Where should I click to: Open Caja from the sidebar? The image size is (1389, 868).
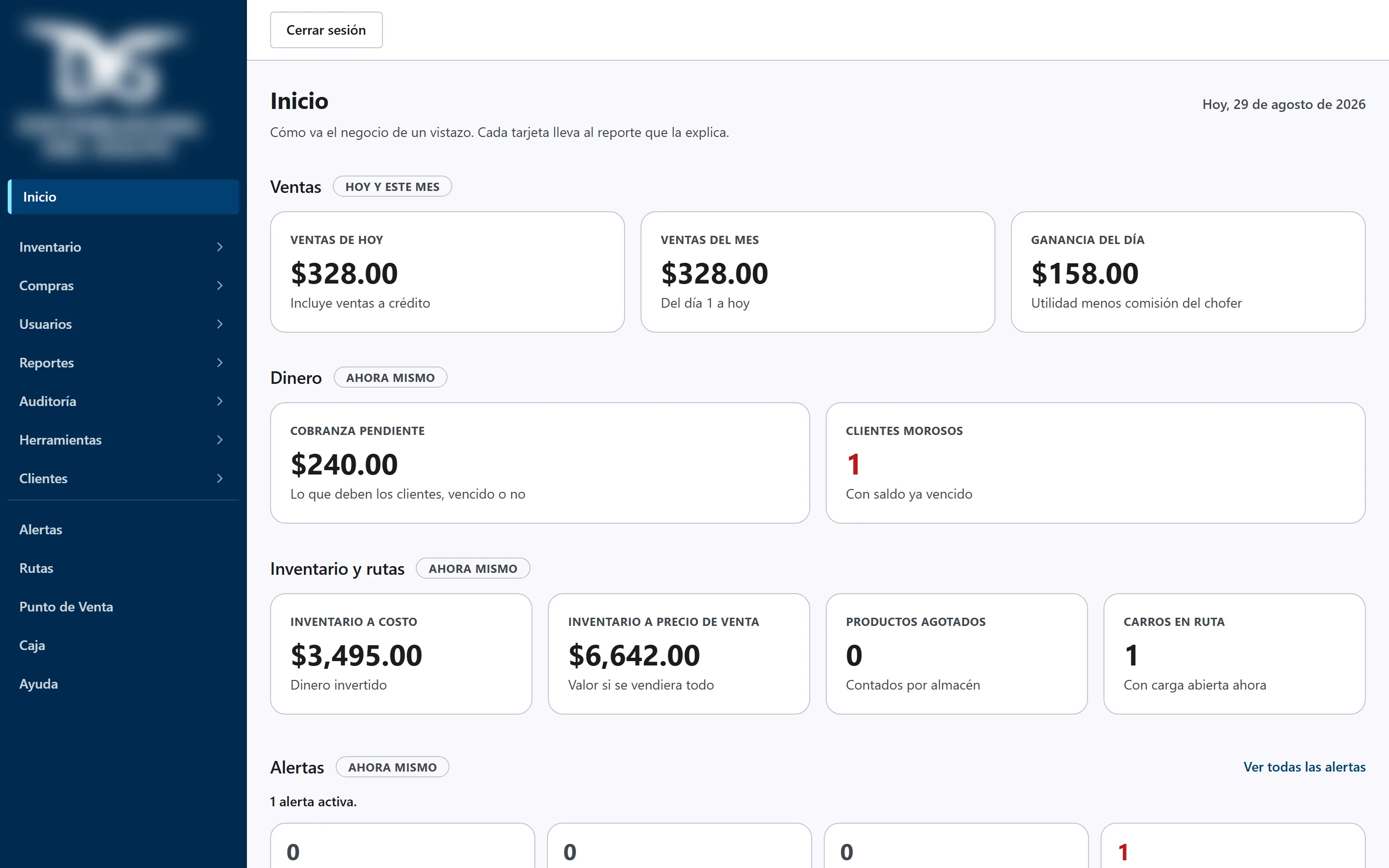pos(123,645)
